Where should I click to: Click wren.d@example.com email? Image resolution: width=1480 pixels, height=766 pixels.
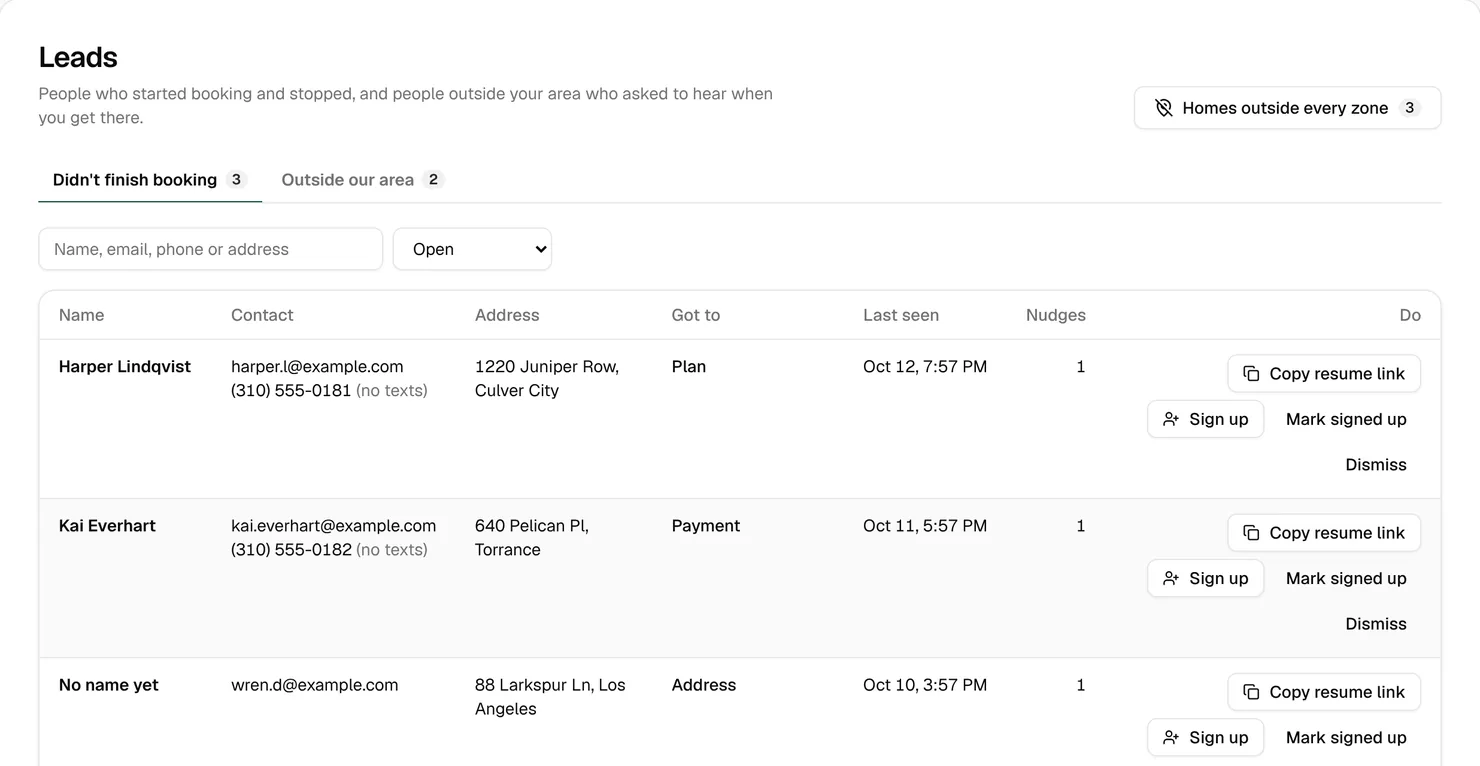[314, 685]
